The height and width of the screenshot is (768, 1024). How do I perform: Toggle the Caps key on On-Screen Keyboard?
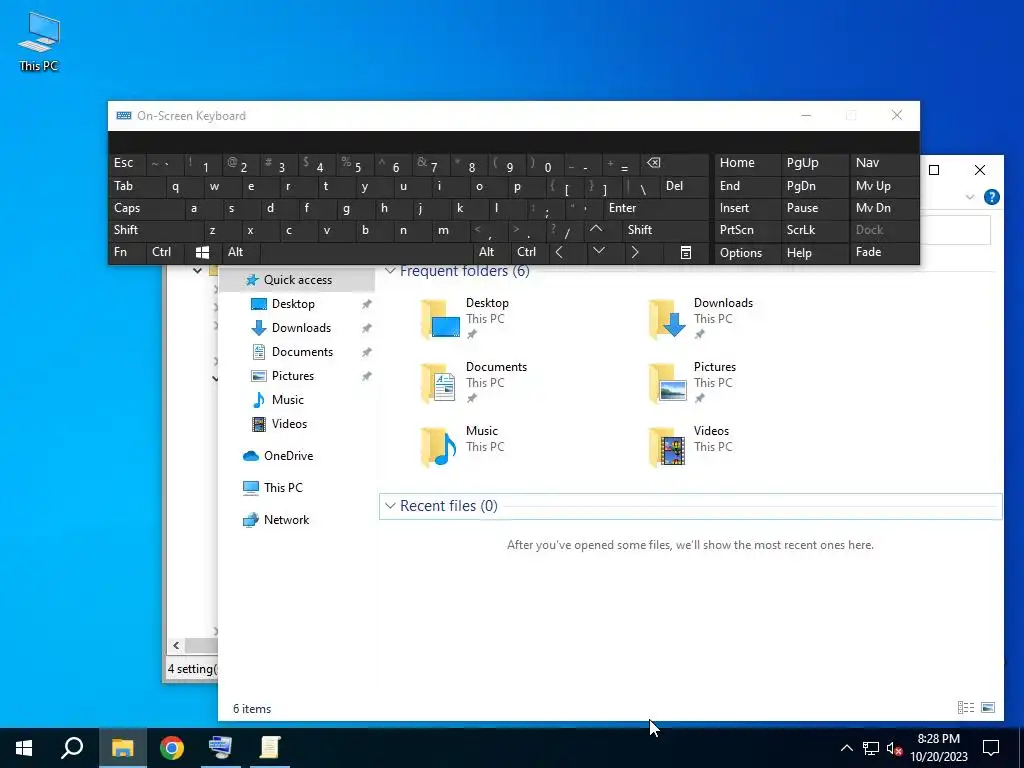click(146, 208)
